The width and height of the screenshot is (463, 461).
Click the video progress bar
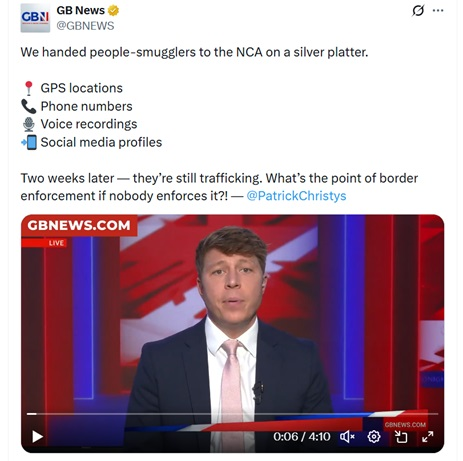click(232, 414)
